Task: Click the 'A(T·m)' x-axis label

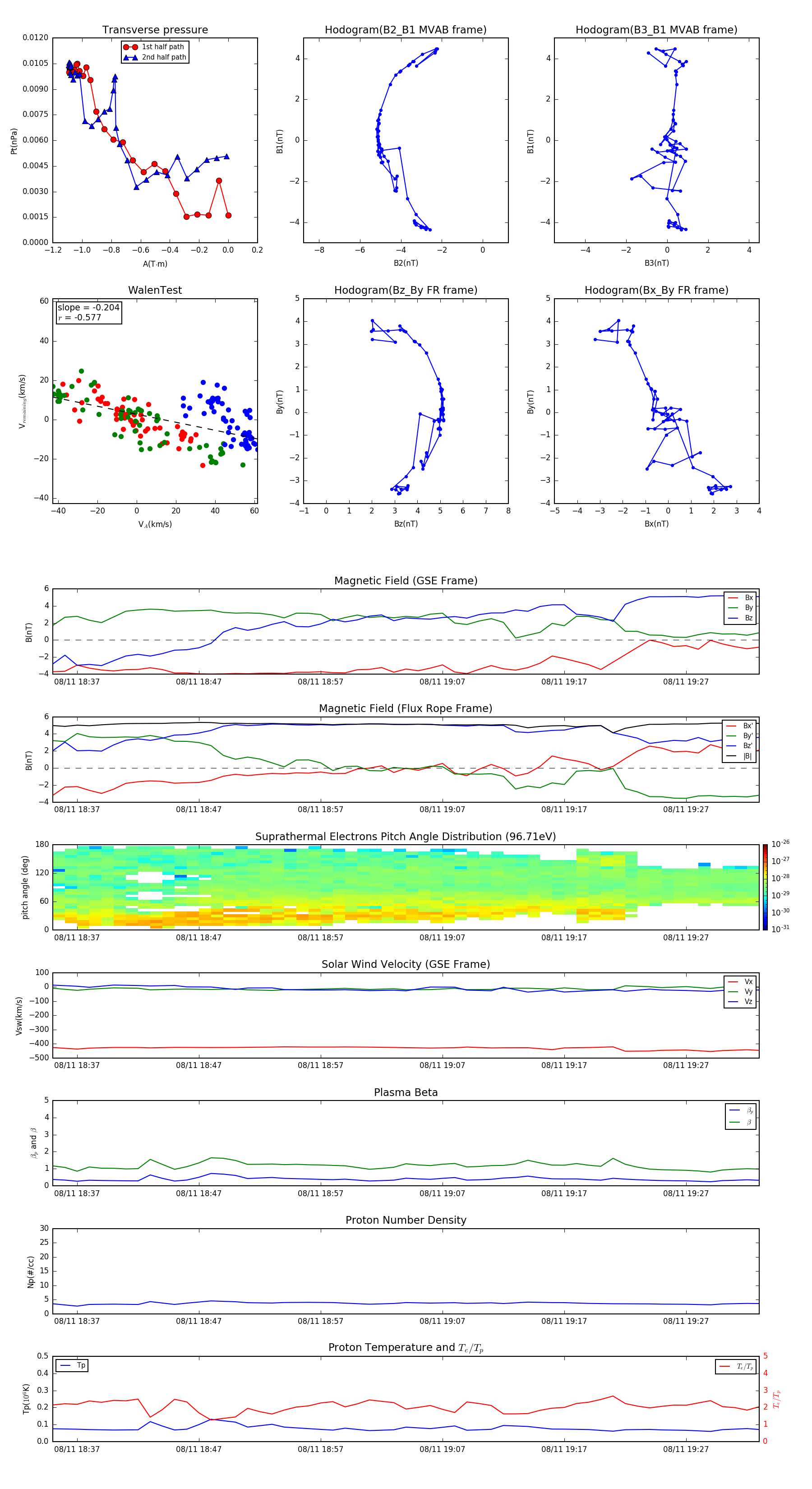Action: pos(155,264)
